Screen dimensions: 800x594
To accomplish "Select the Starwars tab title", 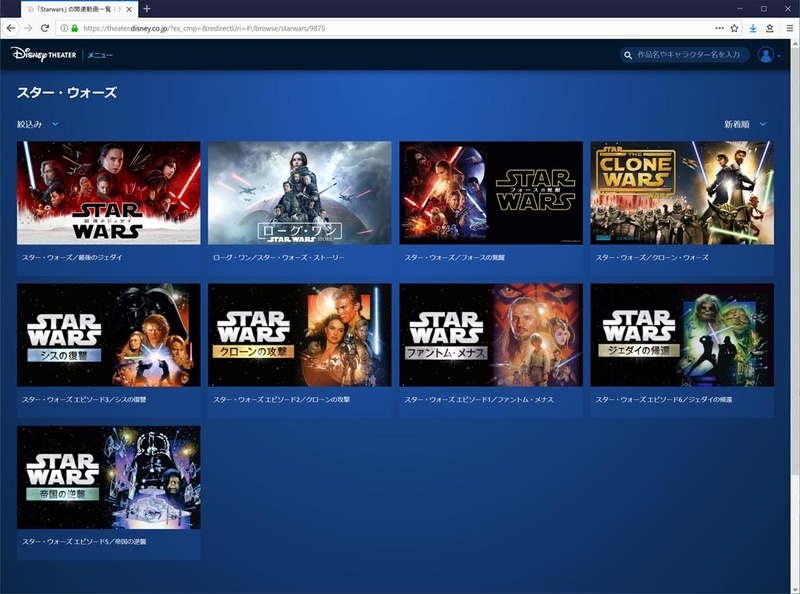I will 76,9.
